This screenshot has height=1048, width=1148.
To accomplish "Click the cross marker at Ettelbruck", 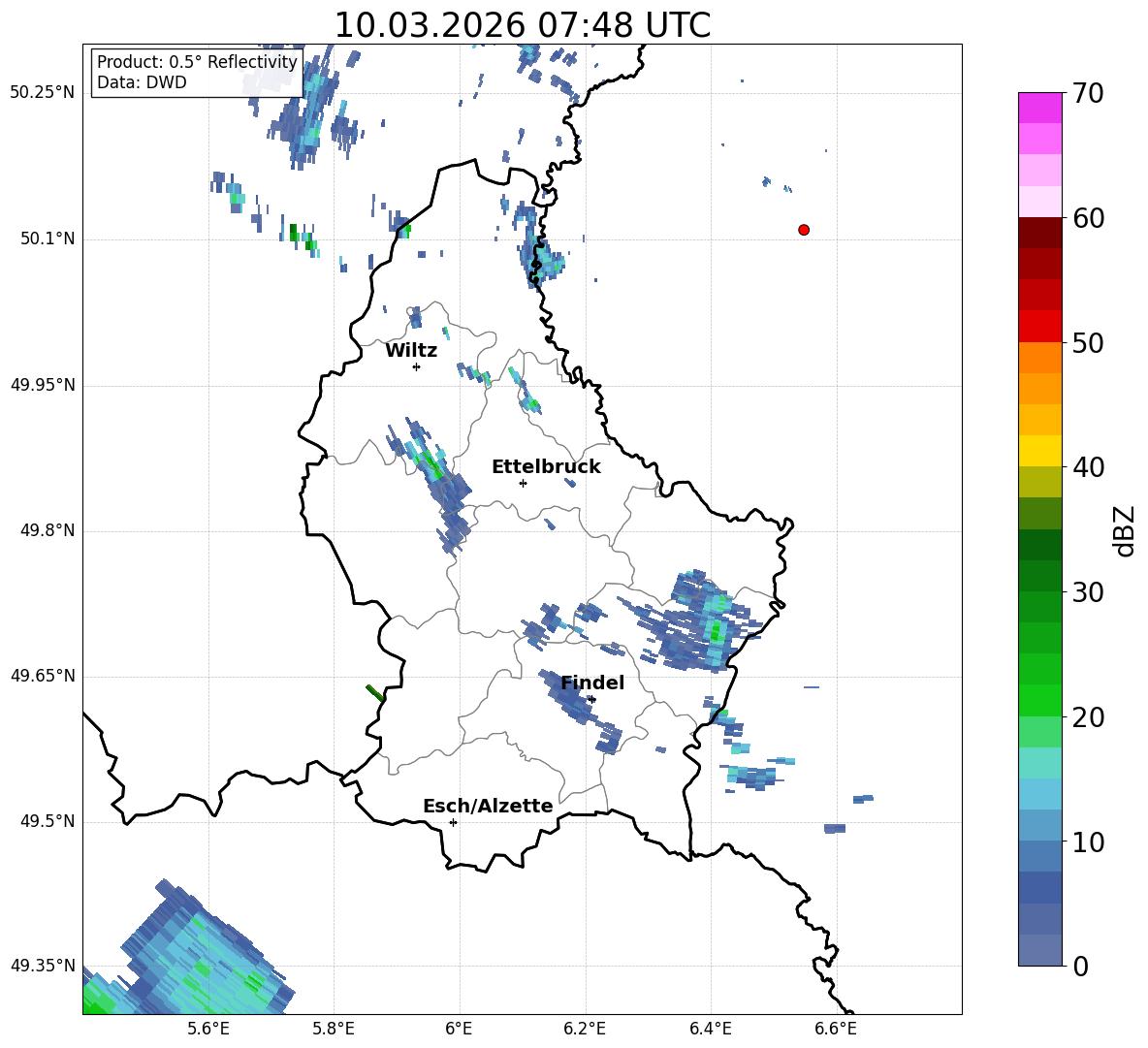I will pos(523,483).
